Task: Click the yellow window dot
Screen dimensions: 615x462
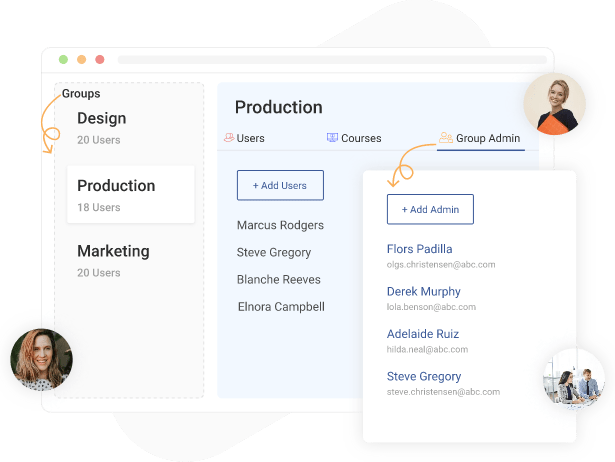Action: pyautogui.click(x=81, y=60)
